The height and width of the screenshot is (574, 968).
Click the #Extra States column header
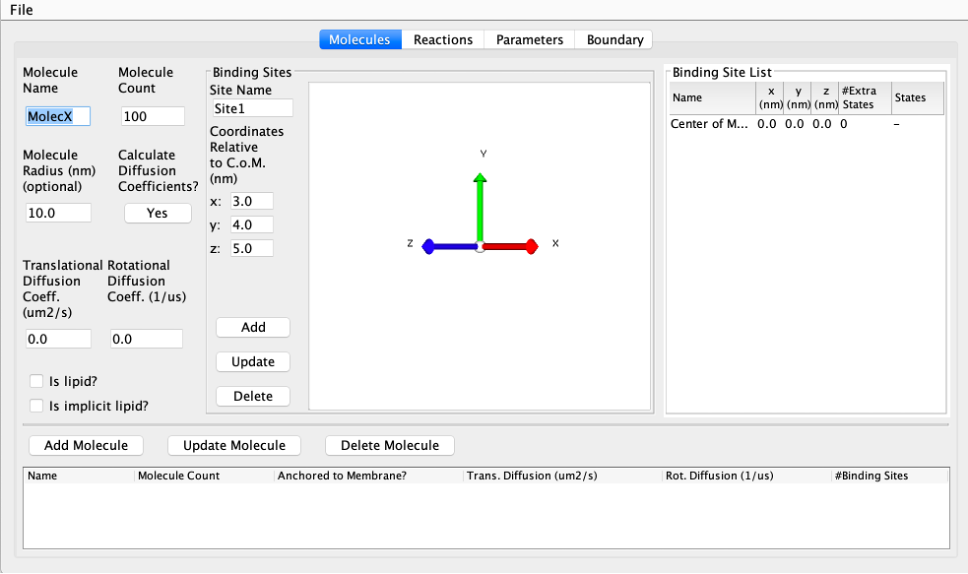[865, 98]
